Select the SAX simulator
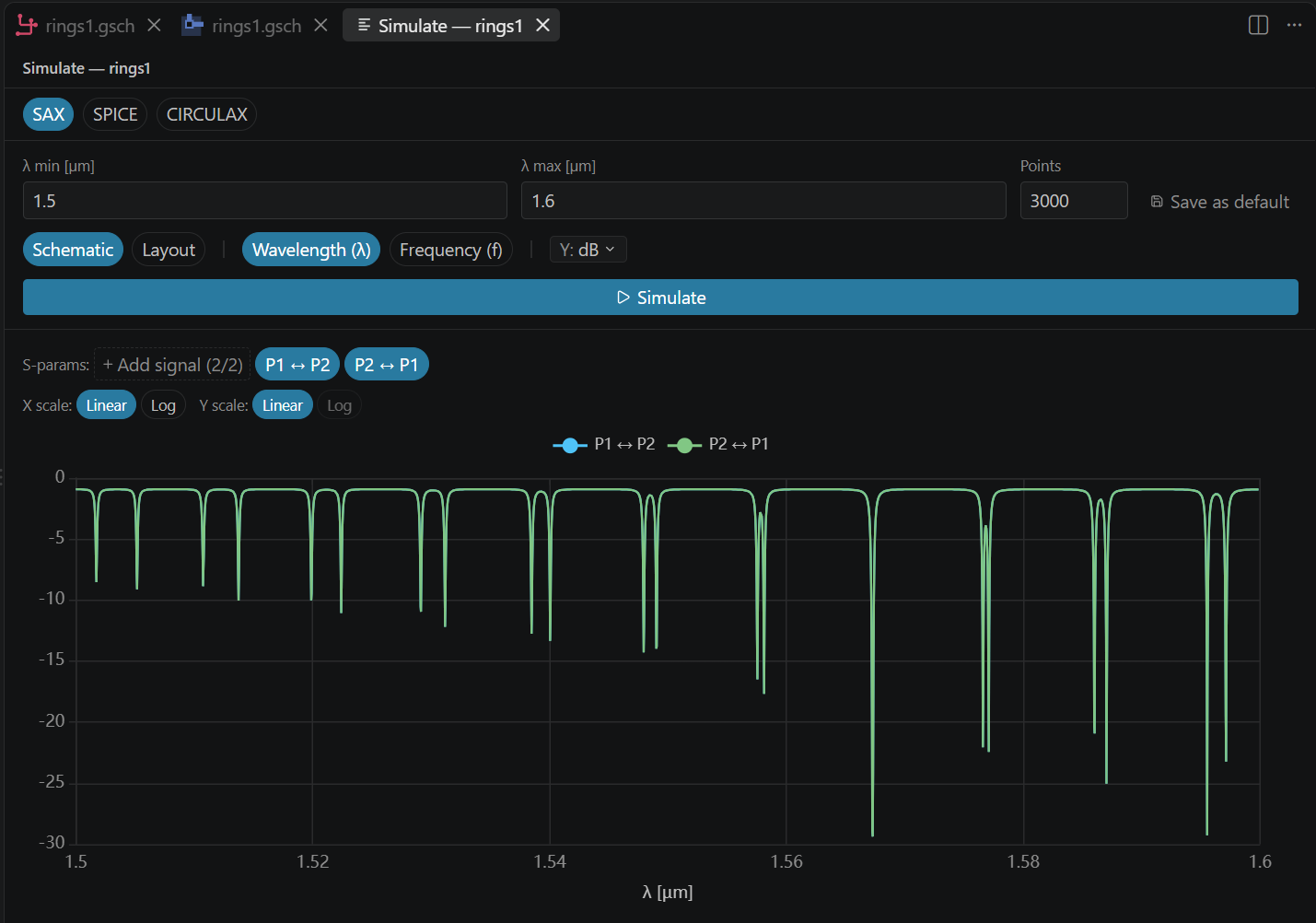 point(48,114)
